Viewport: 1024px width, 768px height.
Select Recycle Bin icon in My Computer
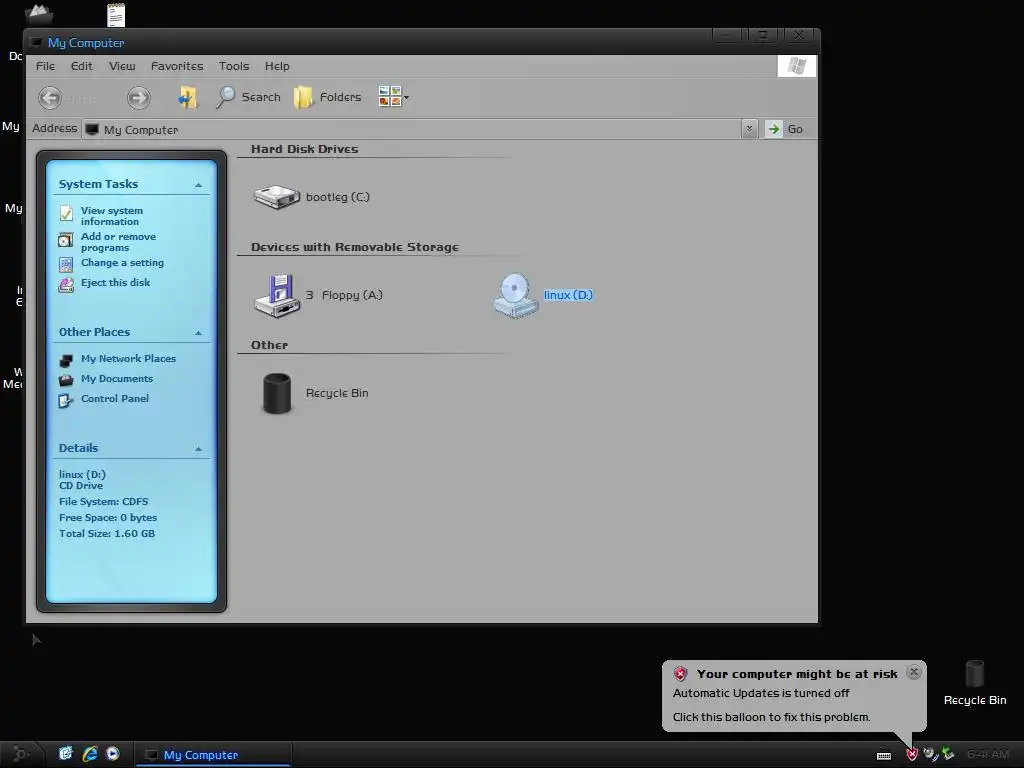click(277, 393)
